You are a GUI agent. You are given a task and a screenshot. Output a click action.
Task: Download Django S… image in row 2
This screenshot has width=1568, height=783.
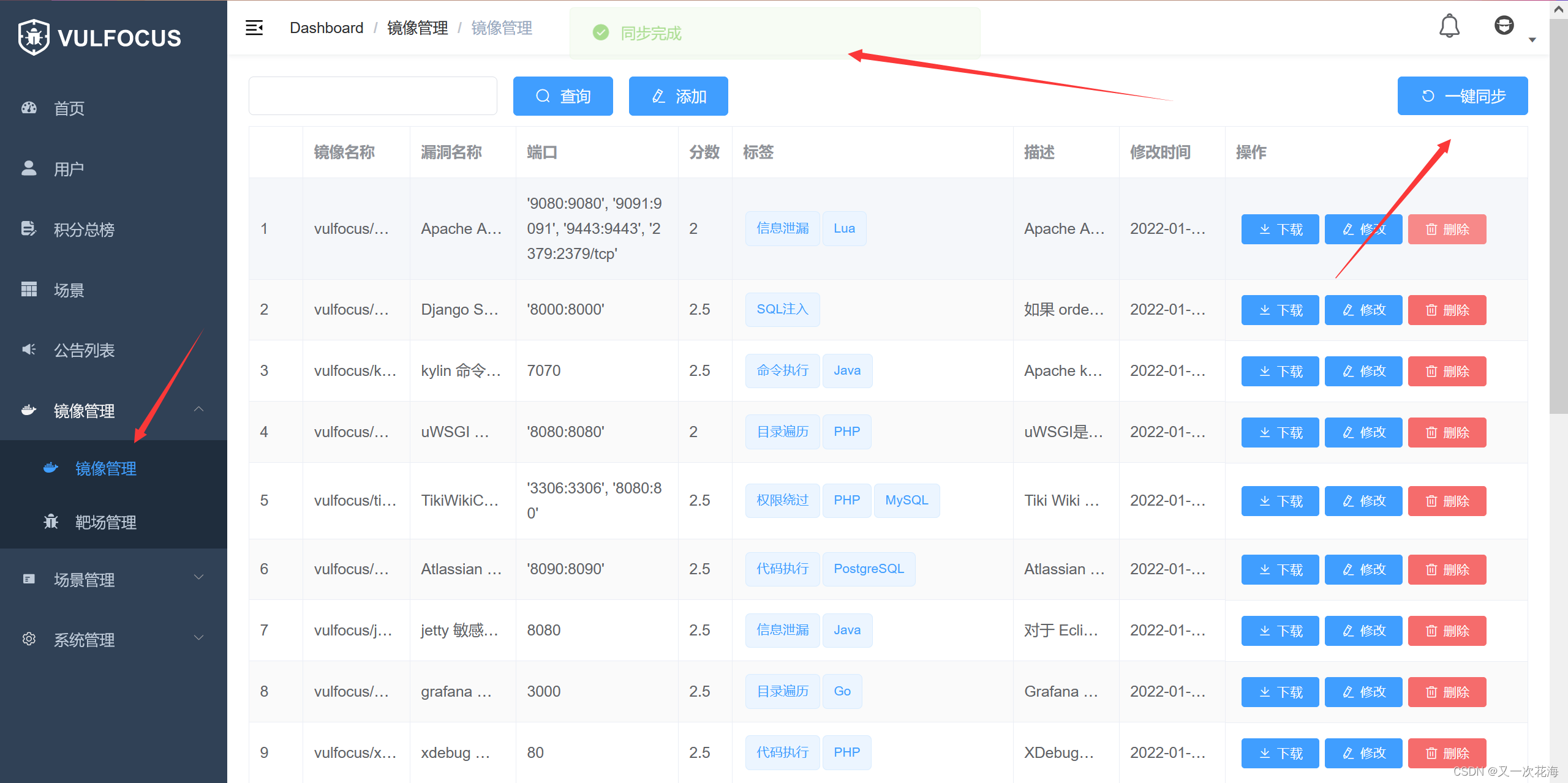click(1280, 310)
